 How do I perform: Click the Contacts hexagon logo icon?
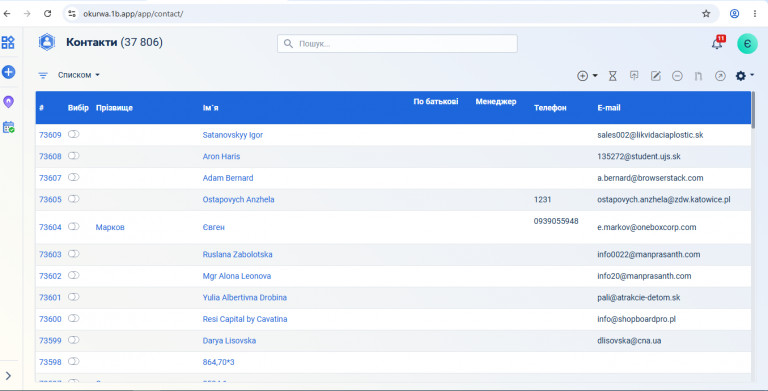click(x=47, y=42)
